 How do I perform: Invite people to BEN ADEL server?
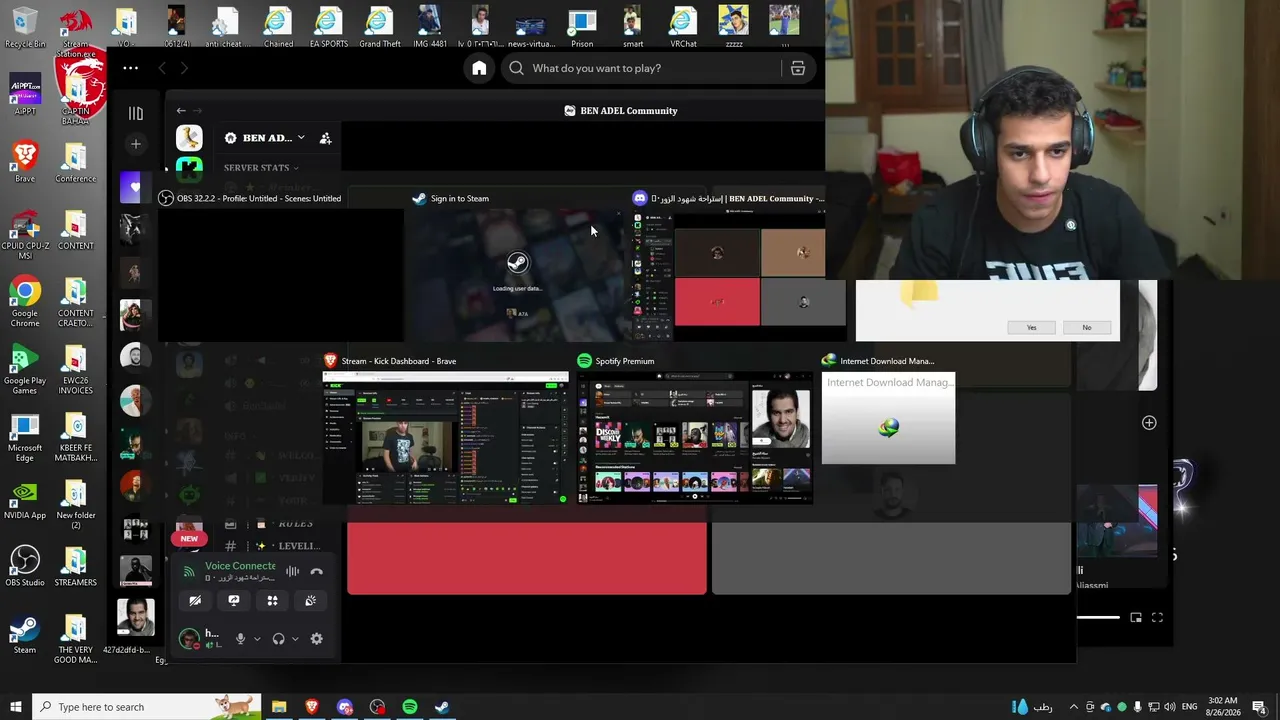325,138
